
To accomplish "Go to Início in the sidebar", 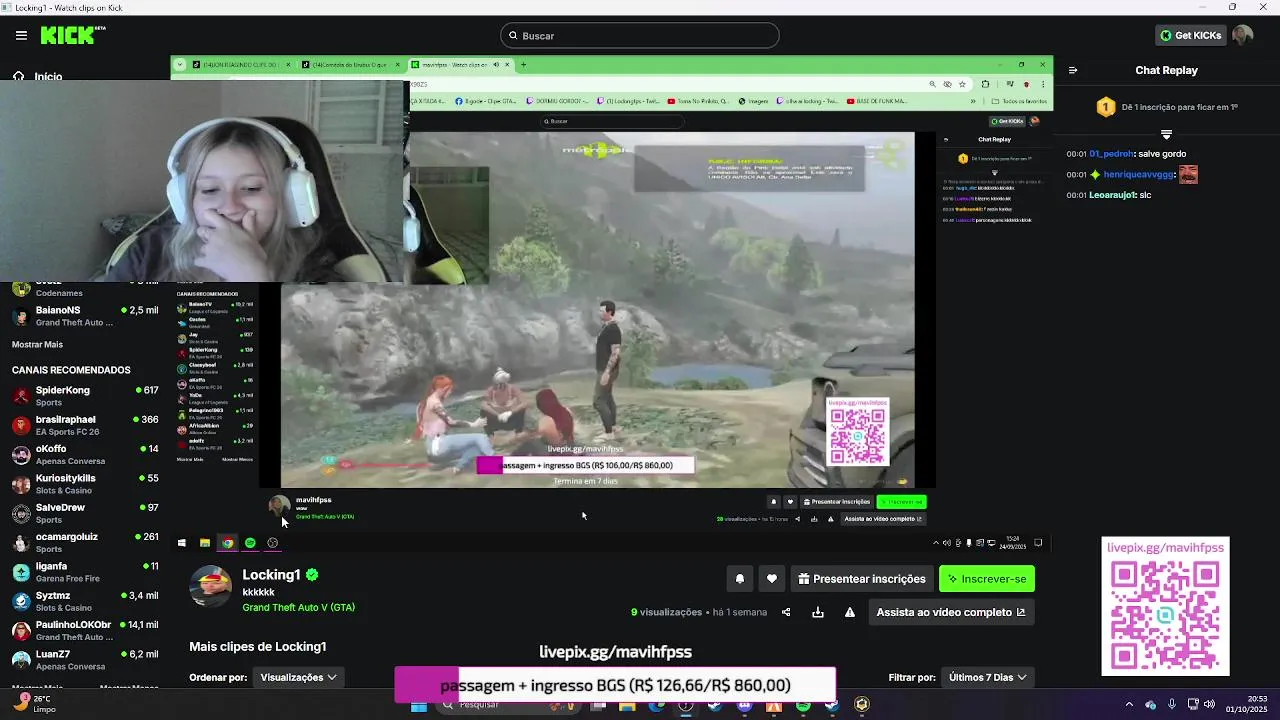I will 48,76.
